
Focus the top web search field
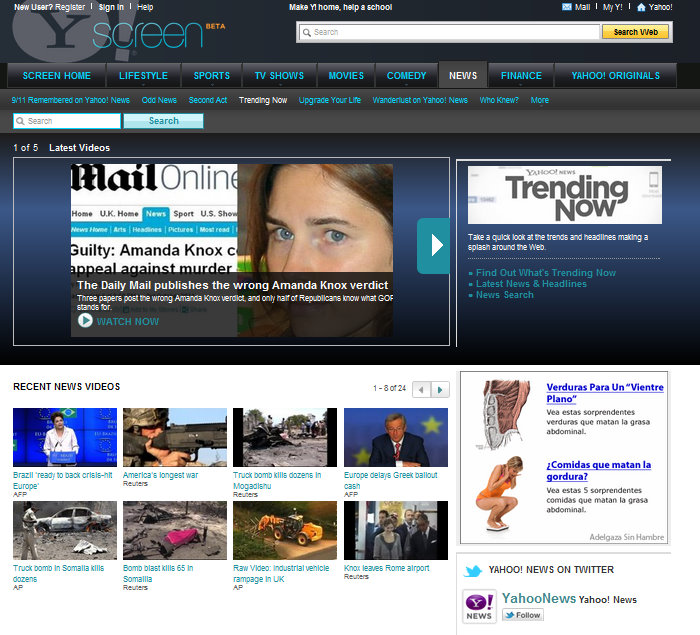click(x=449, y=32)
